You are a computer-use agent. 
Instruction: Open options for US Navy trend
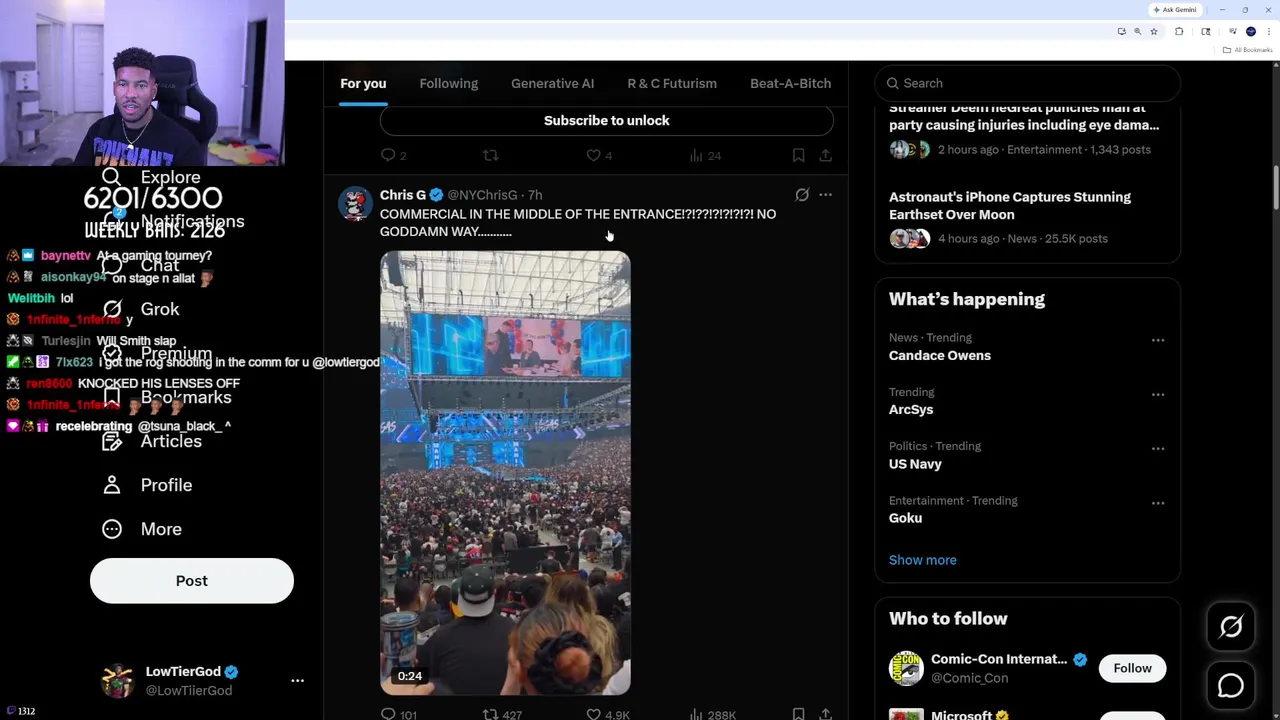click(x=1158, y=448)
